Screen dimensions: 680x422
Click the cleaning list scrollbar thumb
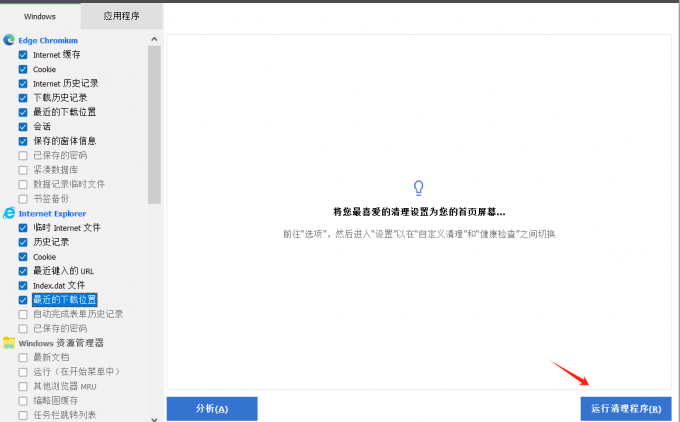click(x=154, y=125)
